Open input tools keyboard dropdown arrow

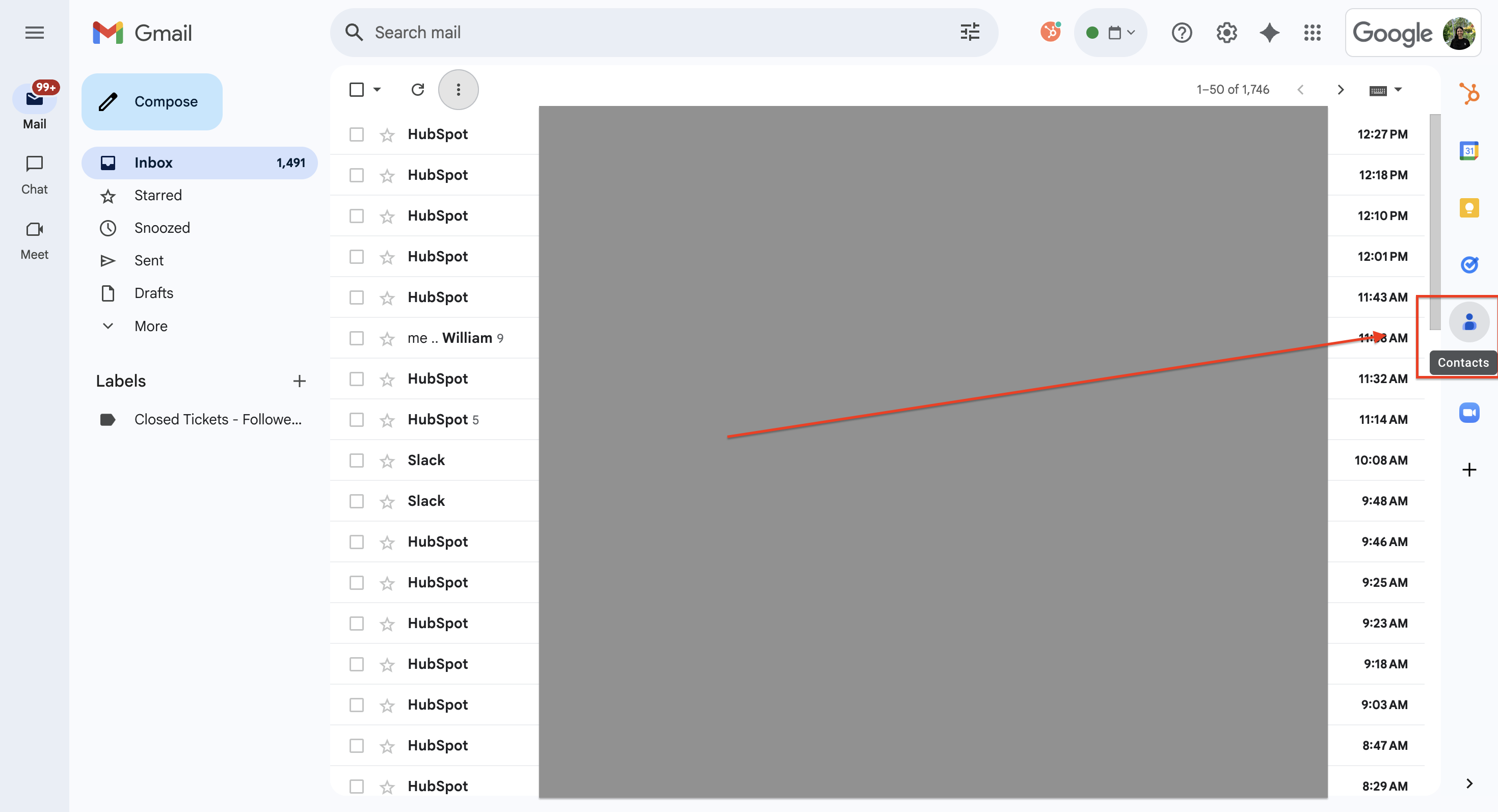(1398, 90)
